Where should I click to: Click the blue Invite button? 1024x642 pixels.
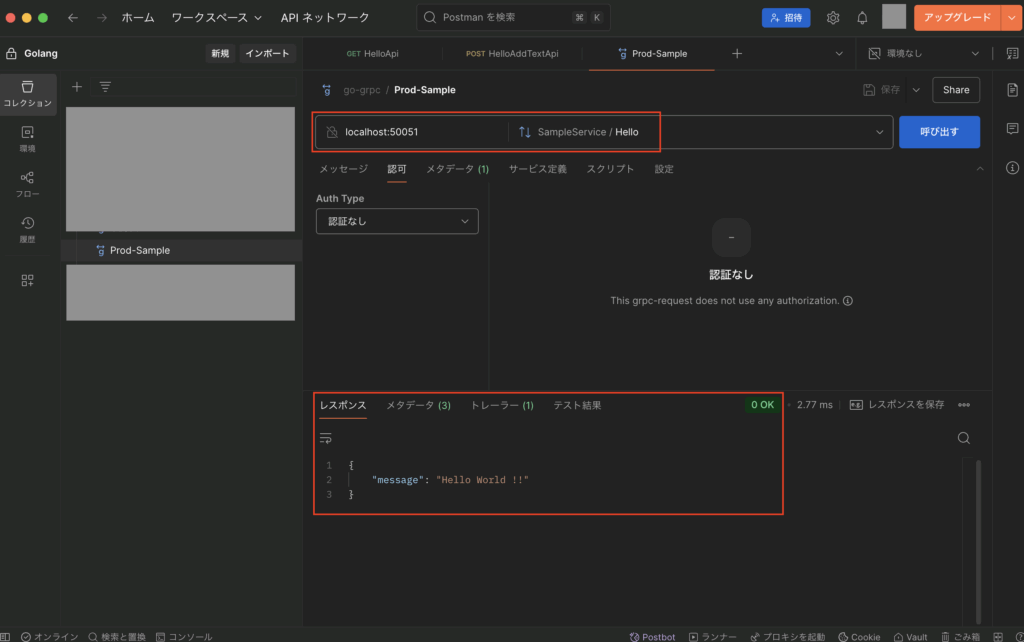coord(786,18)
